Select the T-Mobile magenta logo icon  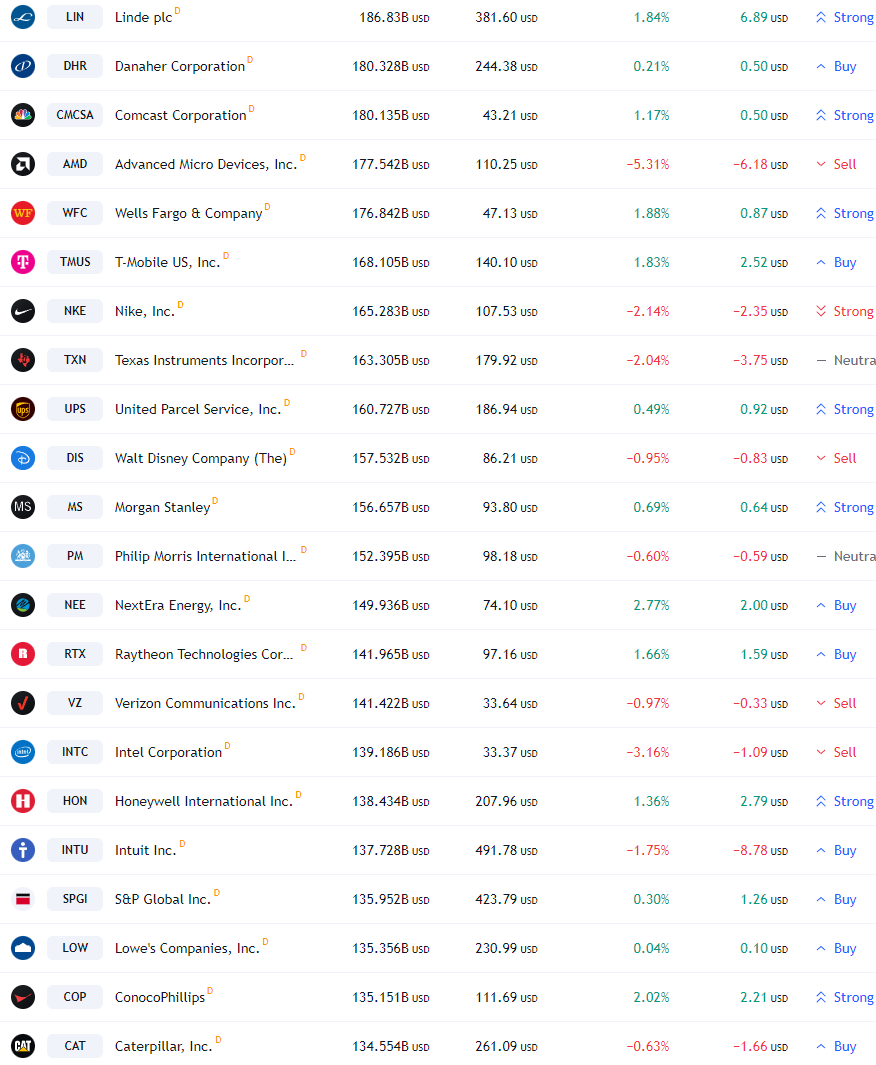[23, 261]
